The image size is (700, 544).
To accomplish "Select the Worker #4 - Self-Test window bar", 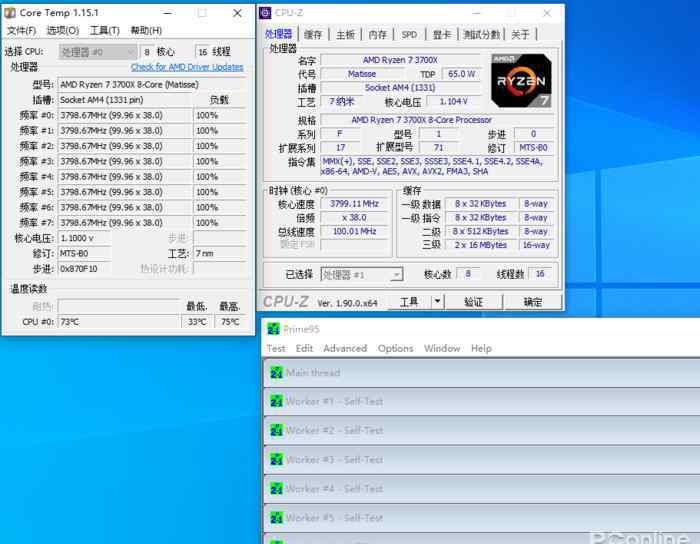I will (x=482, y=489).
